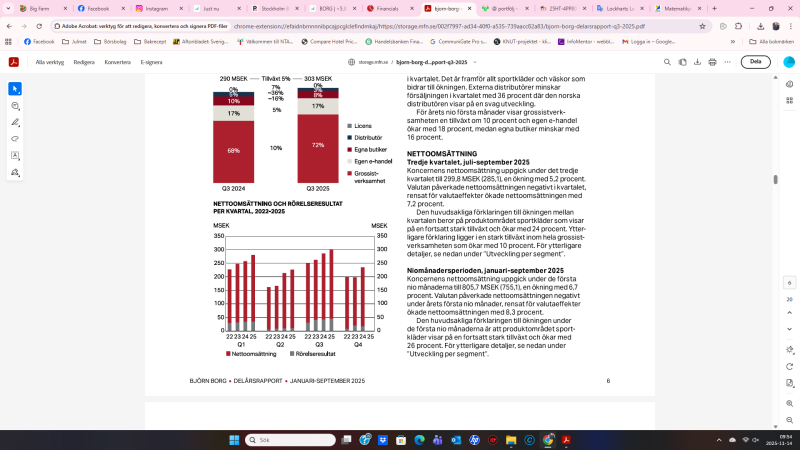Open the Konvertera menu
The width and height of the screenshot is (800, 450).
pos(117,62)
